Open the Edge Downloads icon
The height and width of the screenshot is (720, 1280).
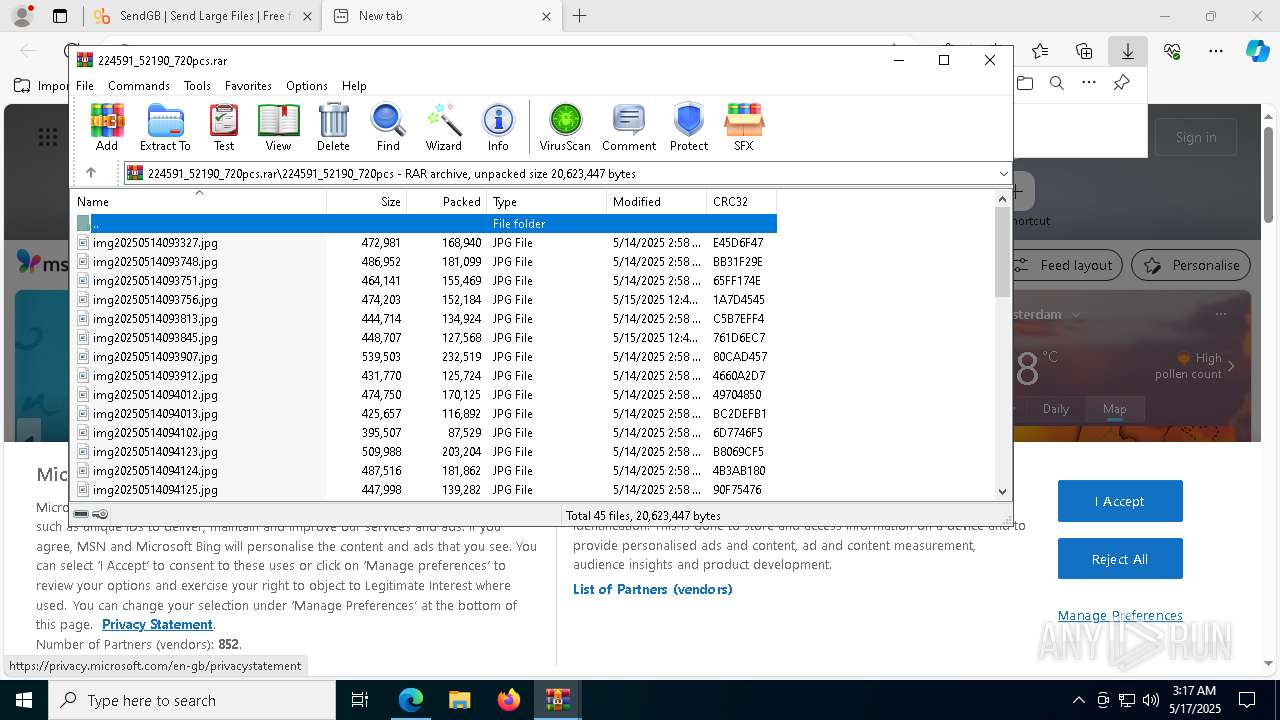1127,51
